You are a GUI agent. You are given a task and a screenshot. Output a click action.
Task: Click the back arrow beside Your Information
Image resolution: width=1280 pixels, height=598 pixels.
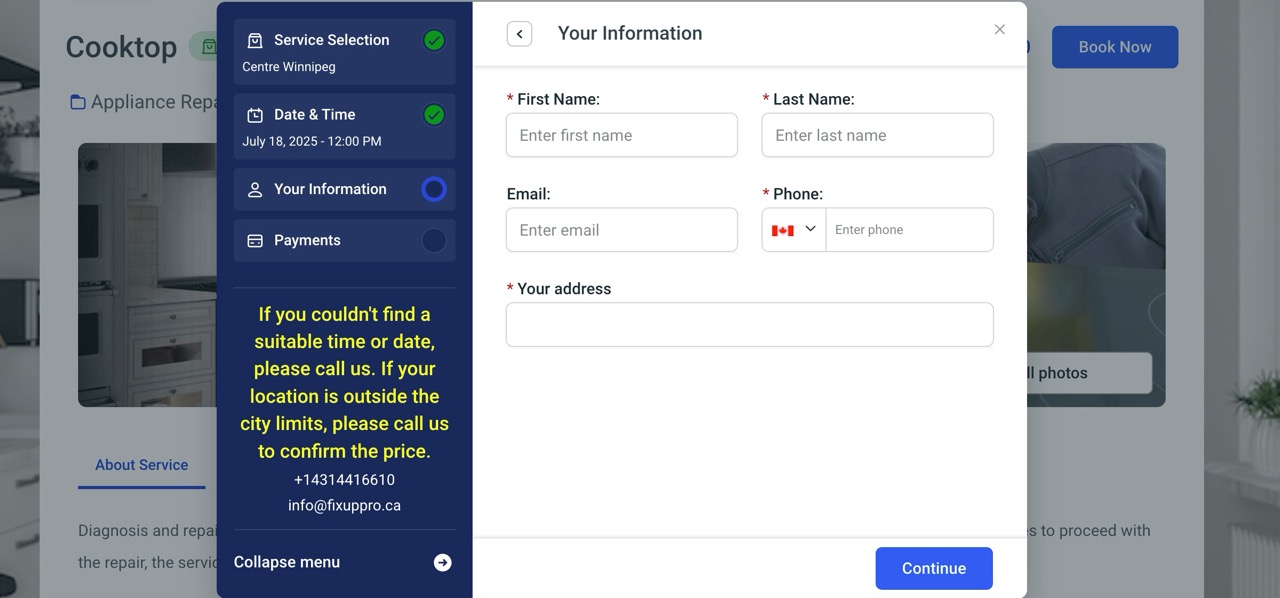click(519, 34)
